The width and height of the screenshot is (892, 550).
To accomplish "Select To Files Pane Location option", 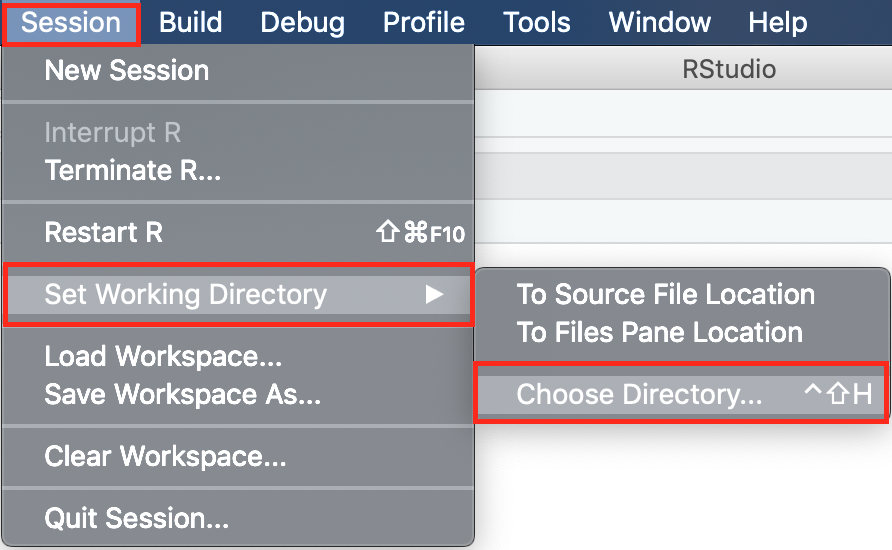I will 659,333.
